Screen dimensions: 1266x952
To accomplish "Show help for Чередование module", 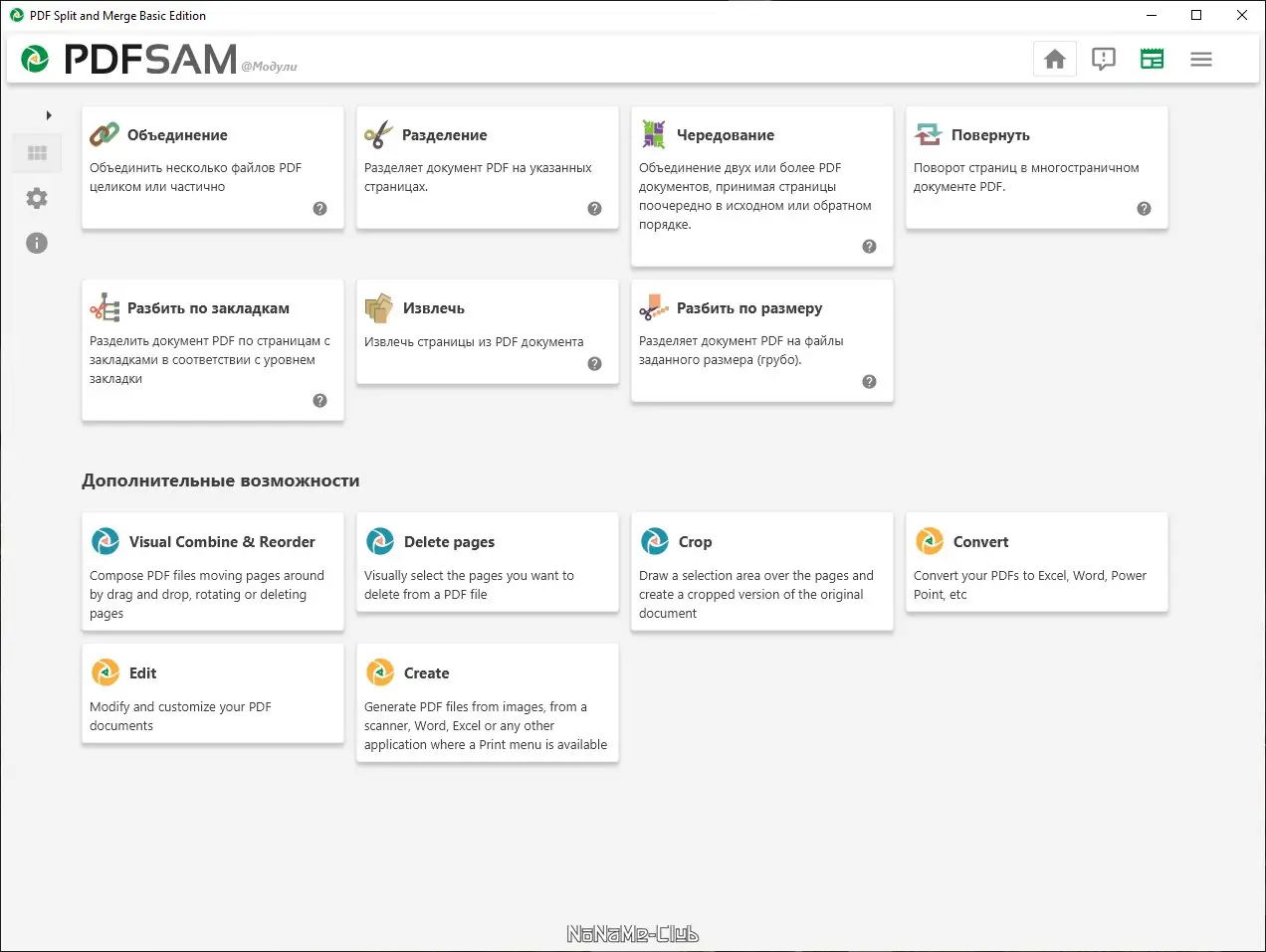I will (x=869, y=247).
